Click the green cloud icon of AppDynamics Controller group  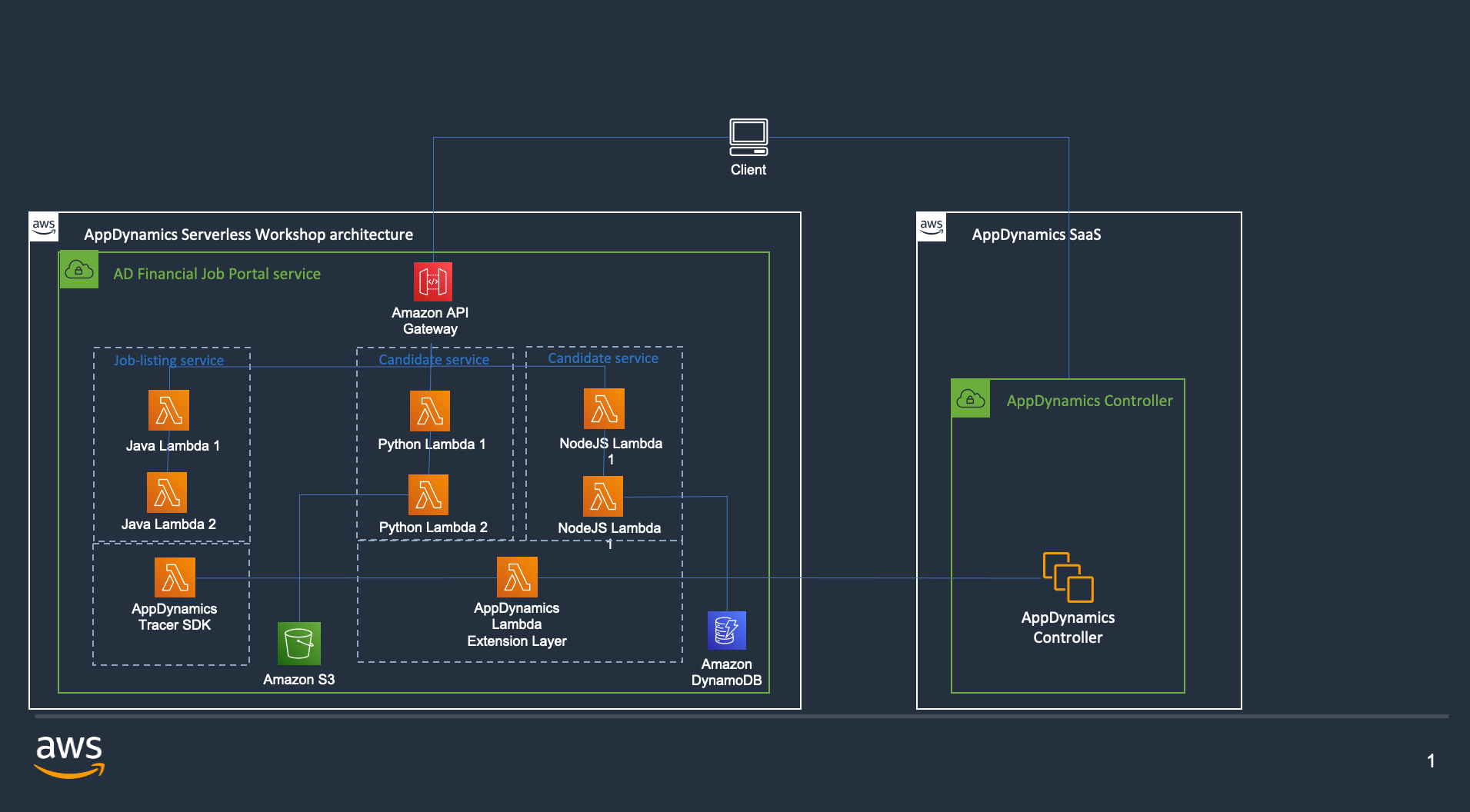tap(971, 399)
